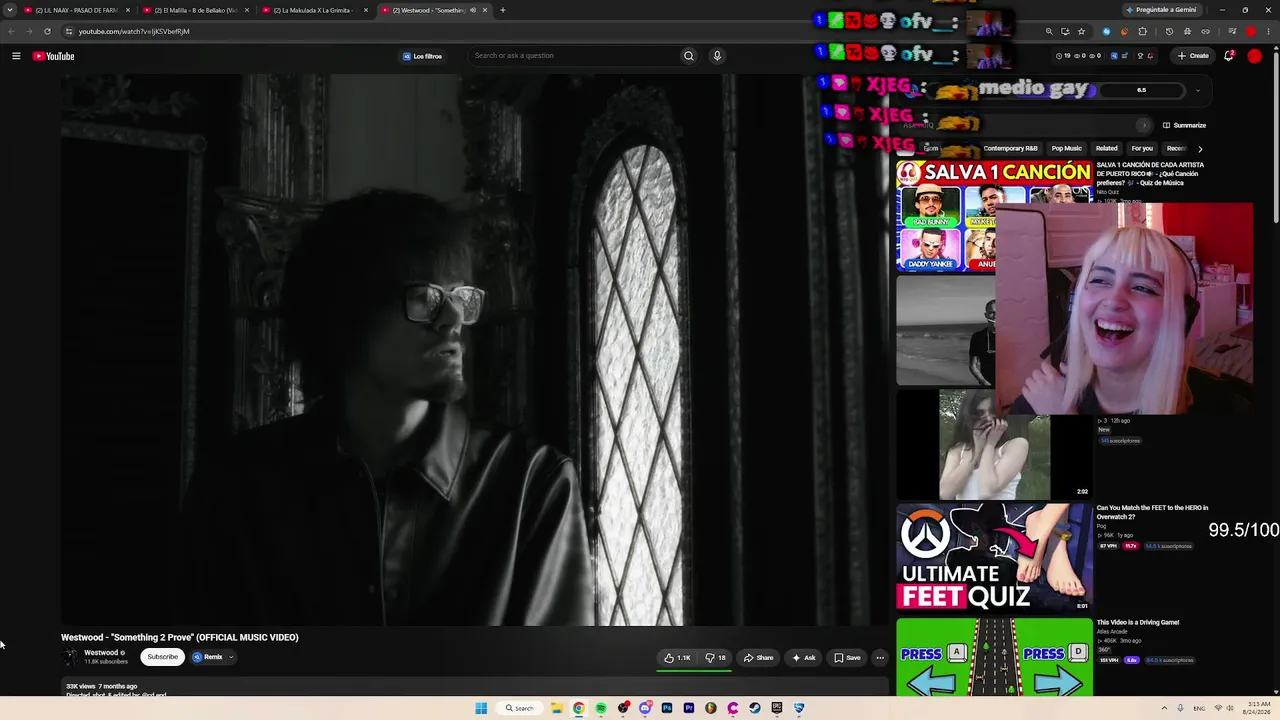This screenshot has width=1280, height=720.
Task: Launch Photoshop from taskbar
Action: (667, 708)
